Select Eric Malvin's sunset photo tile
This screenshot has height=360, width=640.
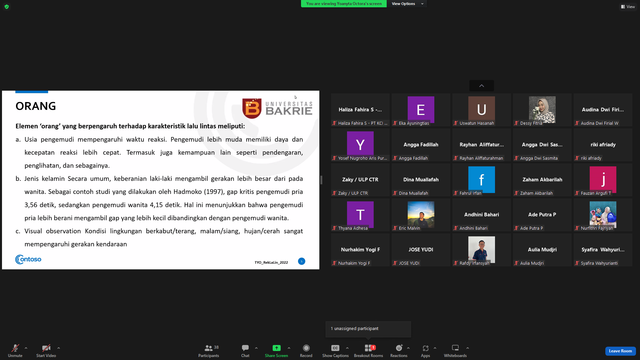pos(421,215)
